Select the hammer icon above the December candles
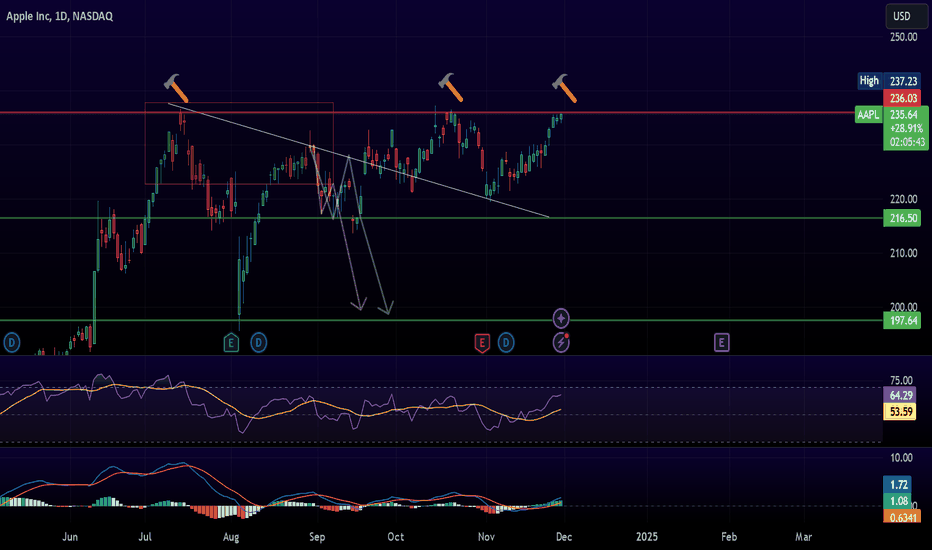 coord(564,88)
